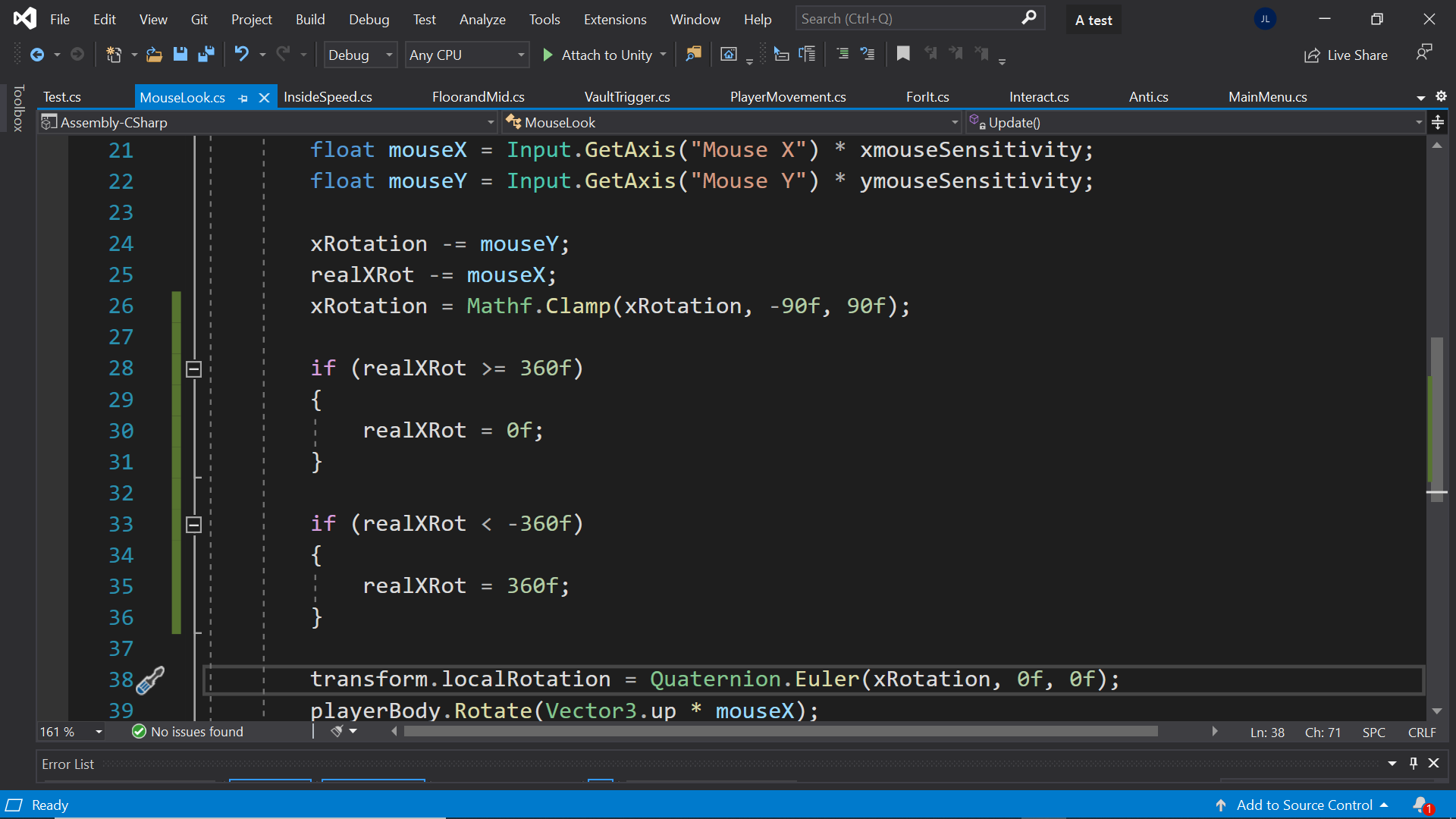Open the undo history dropdown arrow
The width and height of the screenshot is (1456, 819).
(262, 55)
